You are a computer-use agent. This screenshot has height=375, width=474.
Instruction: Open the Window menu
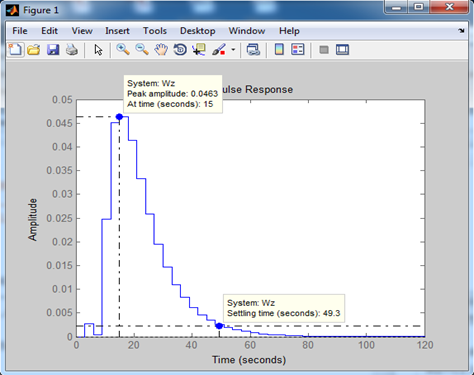[247, 31]
